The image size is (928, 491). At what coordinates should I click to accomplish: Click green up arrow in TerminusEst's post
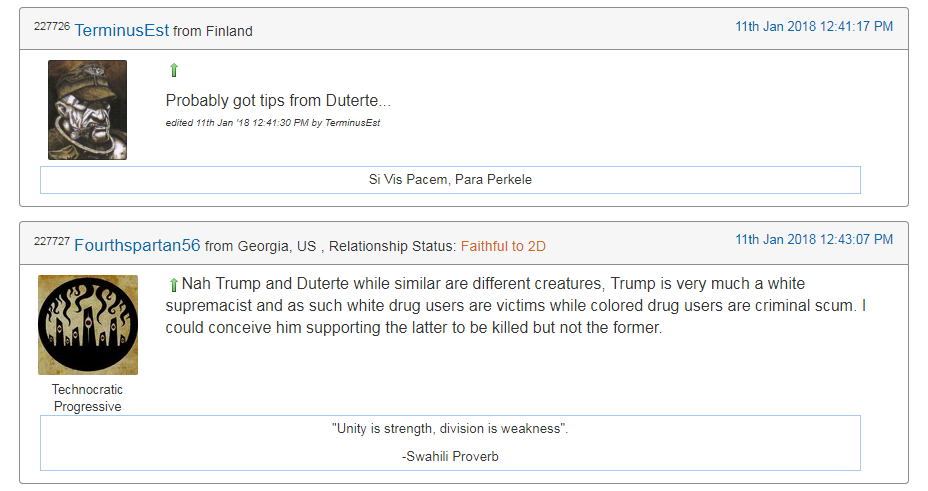[x=173, y=70]
